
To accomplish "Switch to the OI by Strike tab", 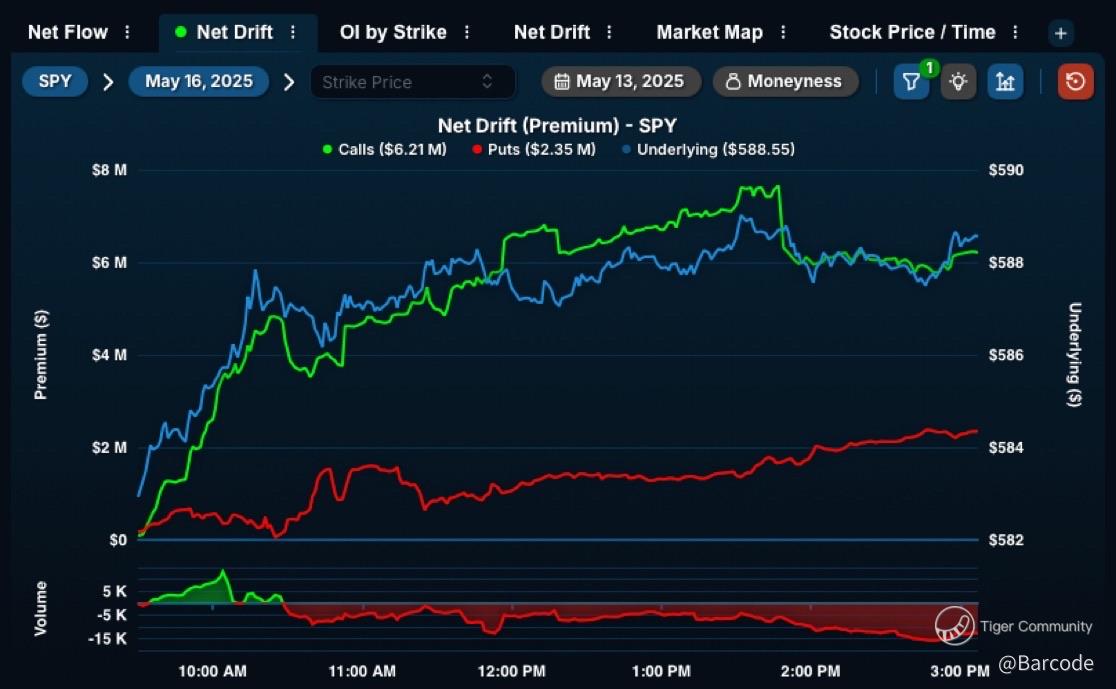I will point(393,33).
